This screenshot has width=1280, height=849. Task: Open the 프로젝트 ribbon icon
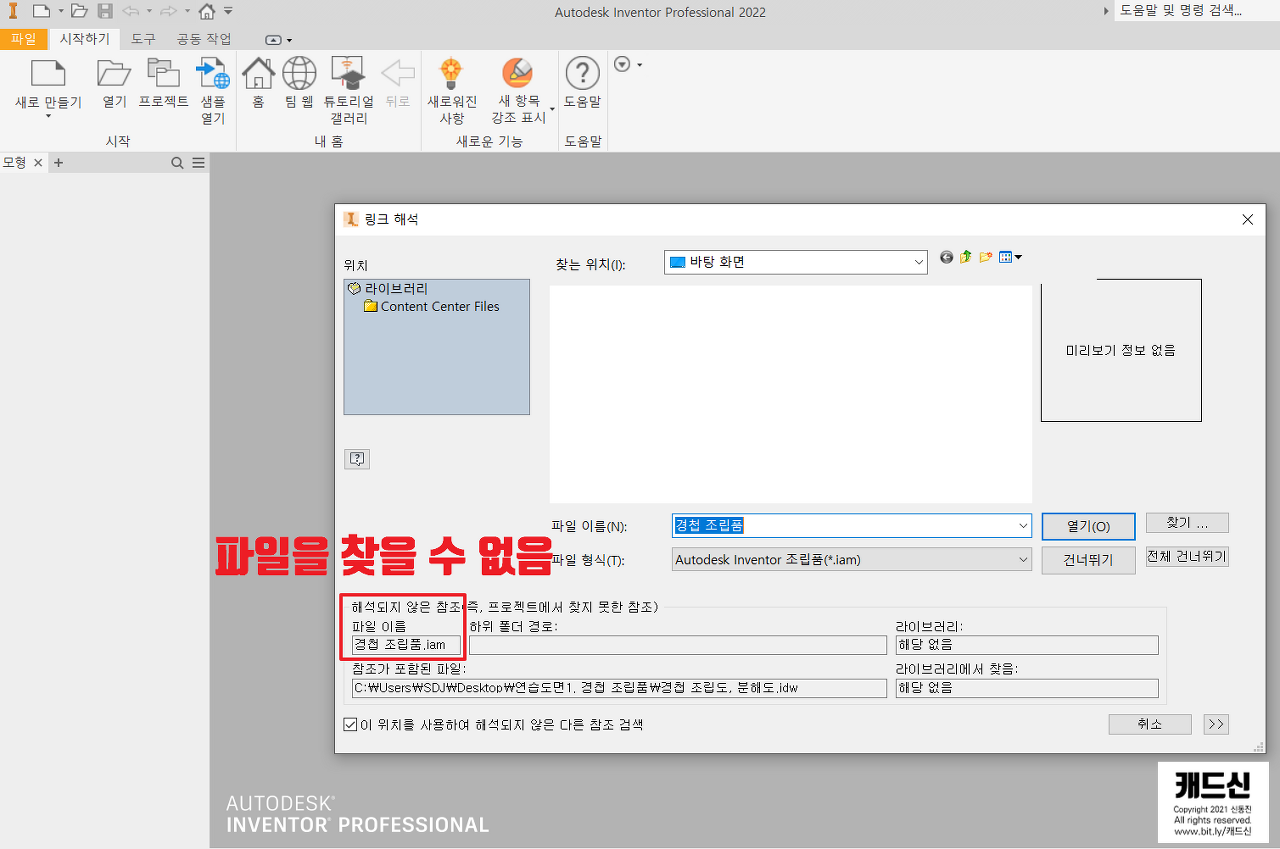163,73
